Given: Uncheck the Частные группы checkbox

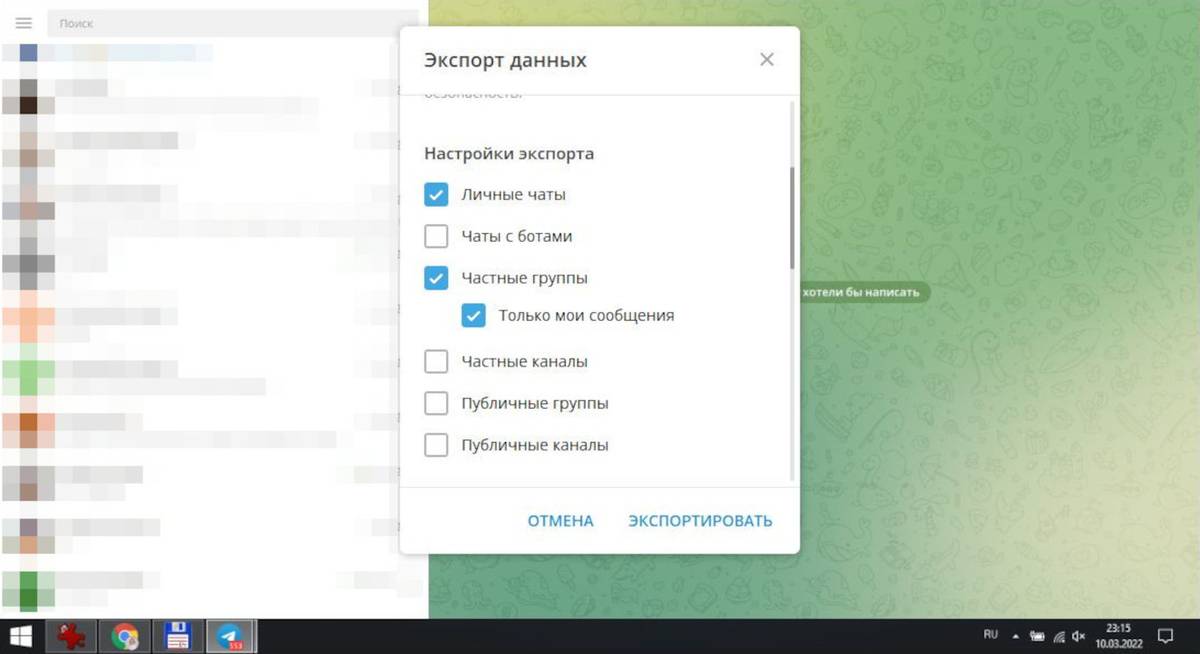Looking at the screenshot, I should (x=436, y=278).
